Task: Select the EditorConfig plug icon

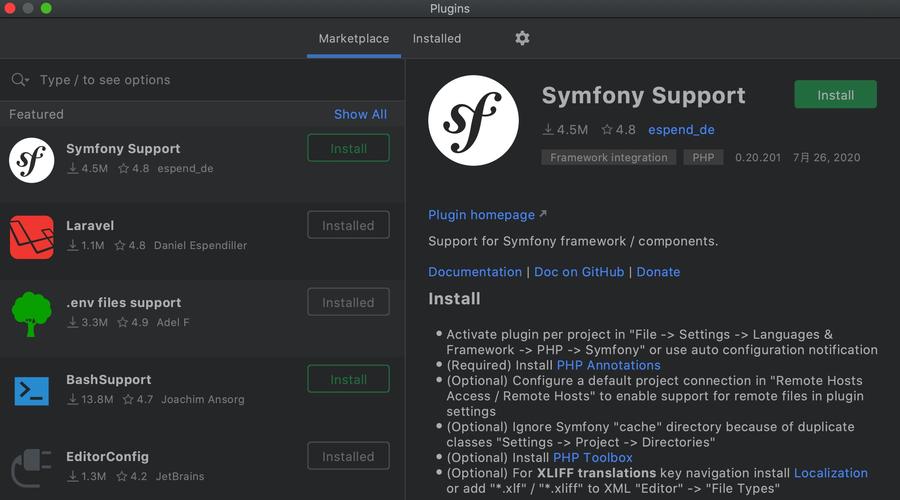Action: [x=32, y=468]
